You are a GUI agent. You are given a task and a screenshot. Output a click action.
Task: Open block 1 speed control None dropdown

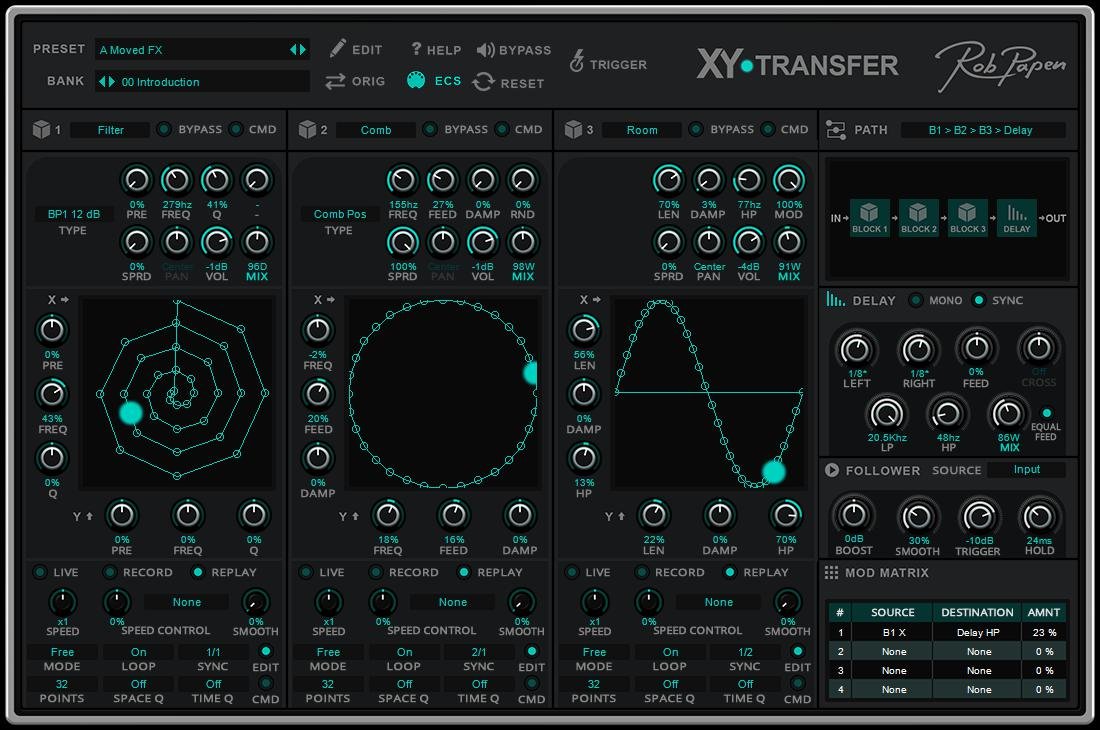point(187,602)
